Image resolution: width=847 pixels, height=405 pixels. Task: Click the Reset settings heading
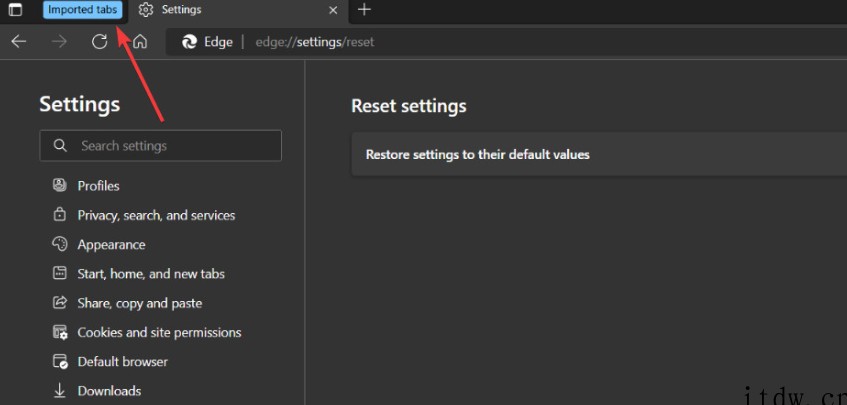409,106
